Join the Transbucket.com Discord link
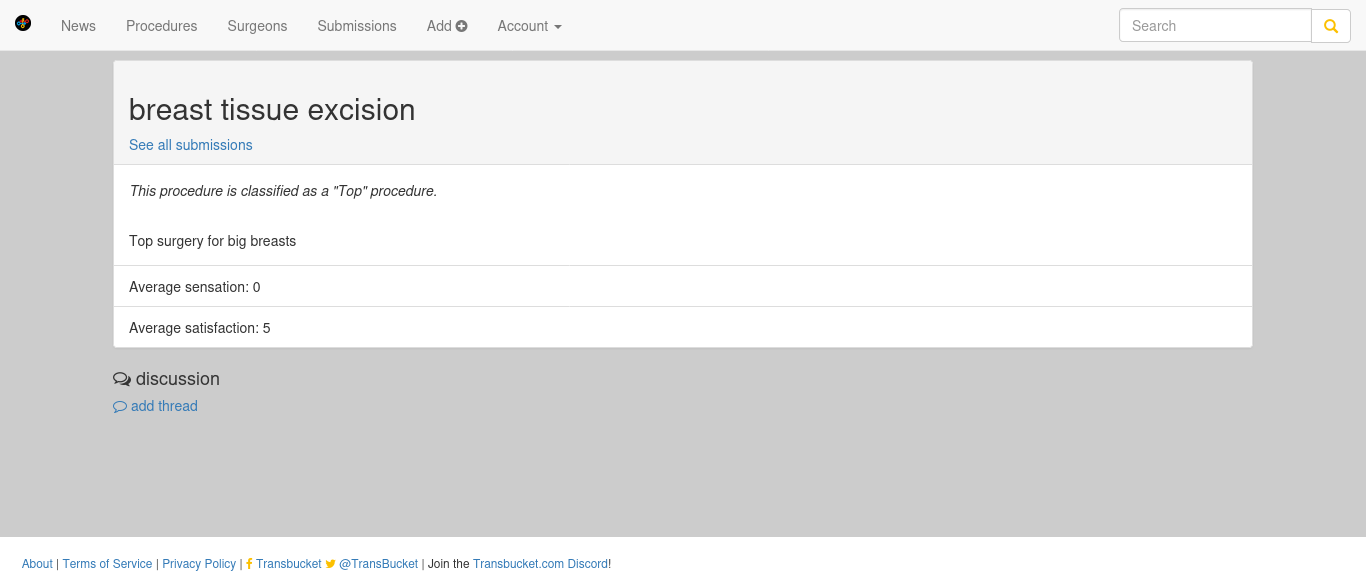 (x=540, y=564)
